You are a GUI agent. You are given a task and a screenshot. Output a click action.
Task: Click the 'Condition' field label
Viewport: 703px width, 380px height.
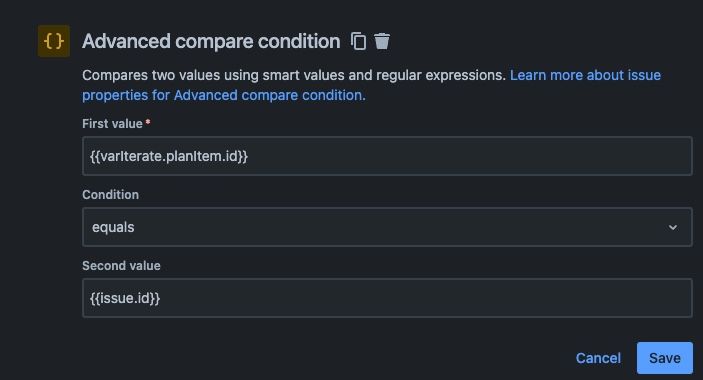110,195
